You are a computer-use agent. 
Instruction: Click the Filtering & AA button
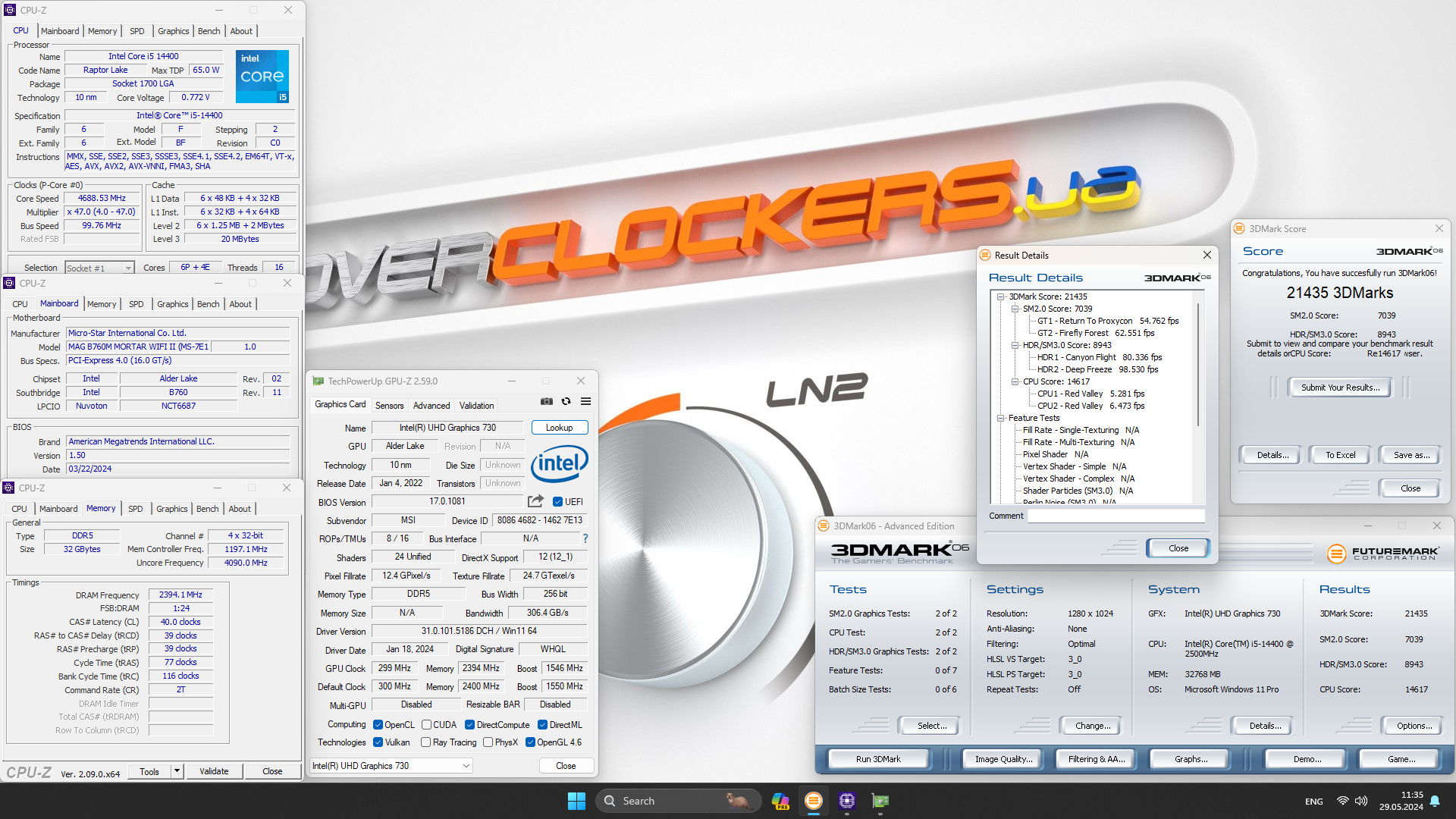1096,759
